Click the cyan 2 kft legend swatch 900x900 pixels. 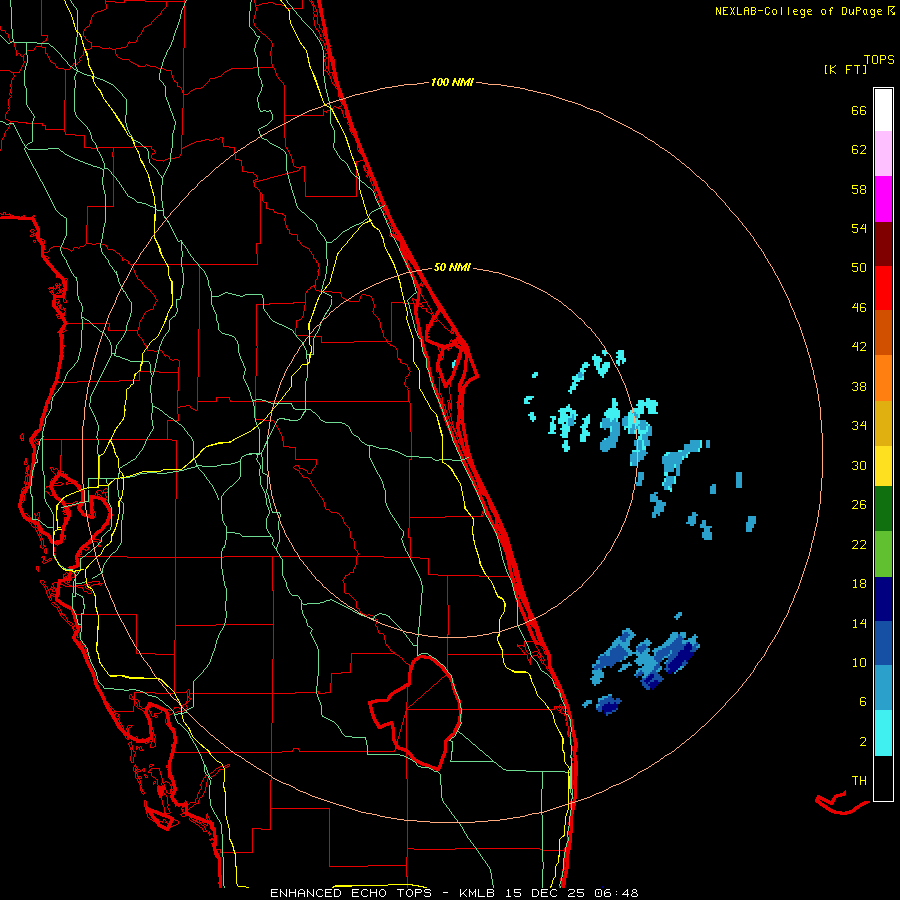pyautogui.click(x=883, y=732)
